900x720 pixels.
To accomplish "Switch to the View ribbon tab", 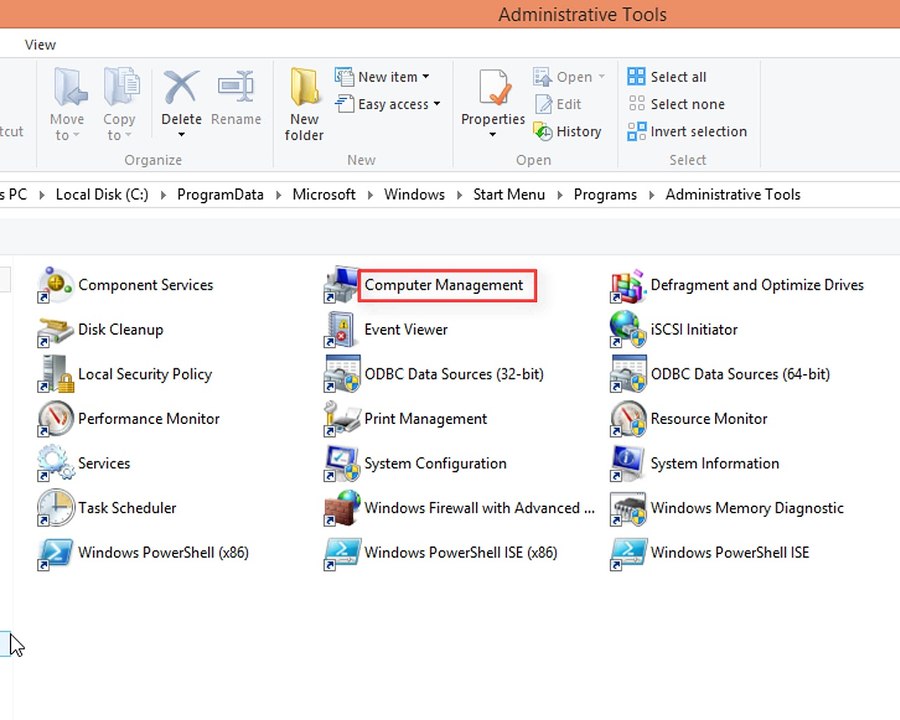I will [40, 45].
